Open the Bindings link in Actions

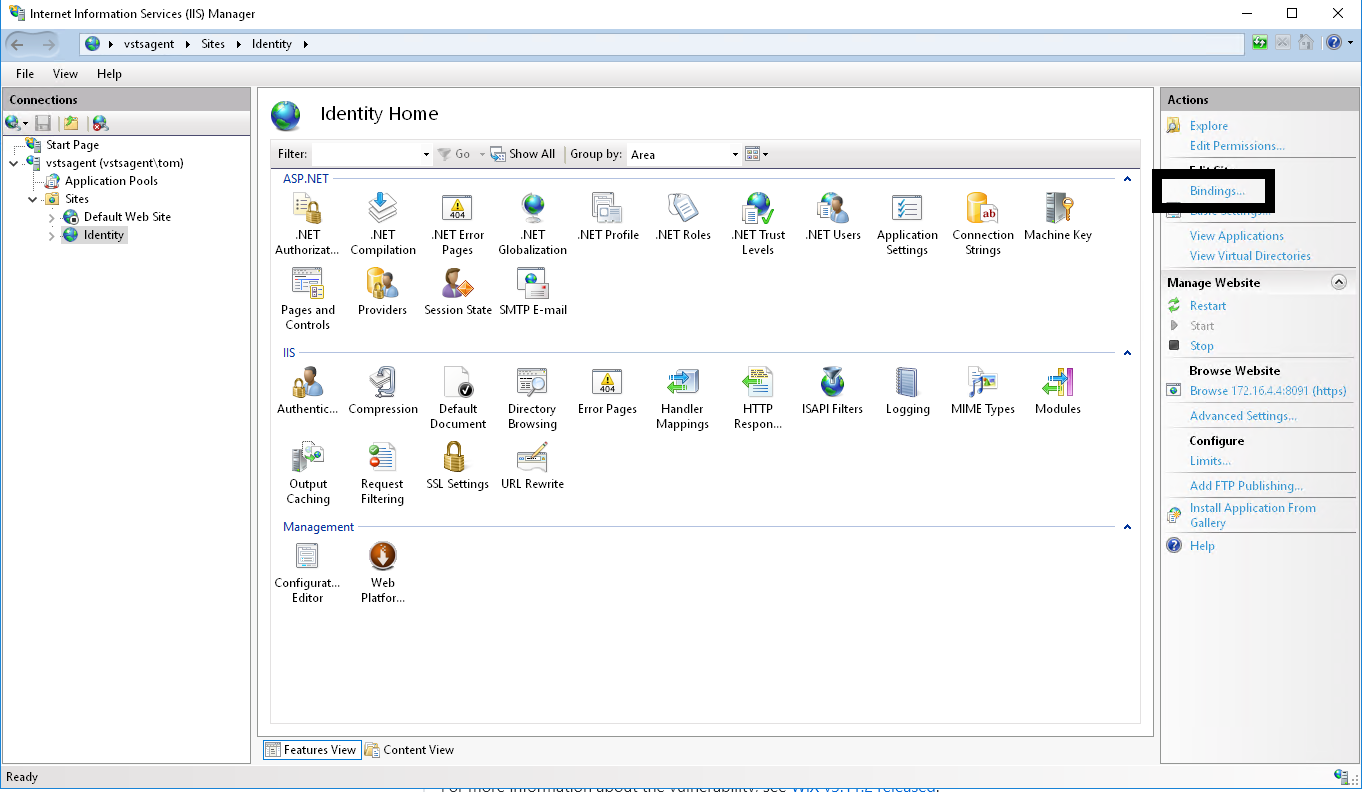click(x=1217, y=191)
